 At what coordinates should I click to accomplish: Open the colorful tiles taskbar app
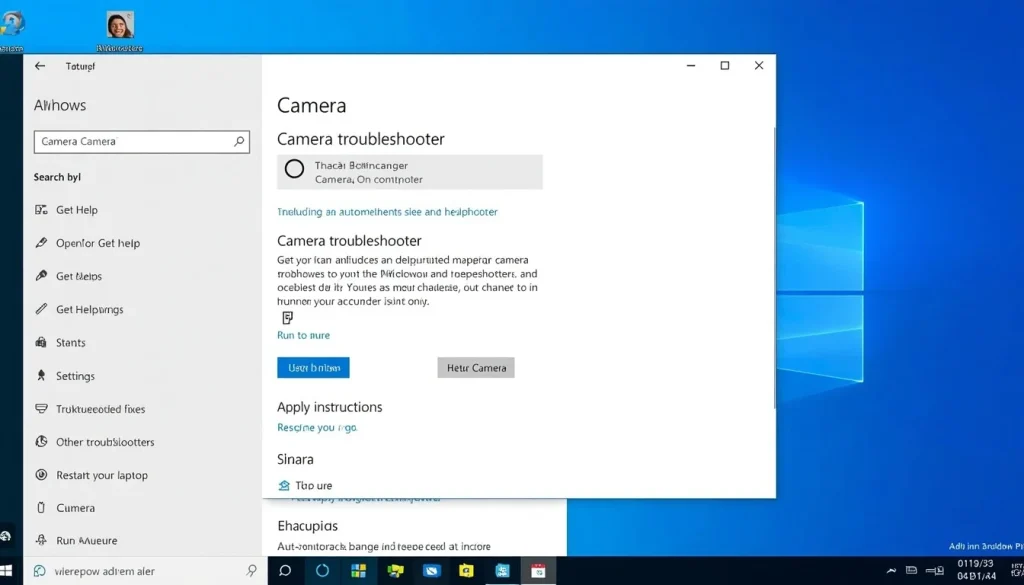(359, 571)
